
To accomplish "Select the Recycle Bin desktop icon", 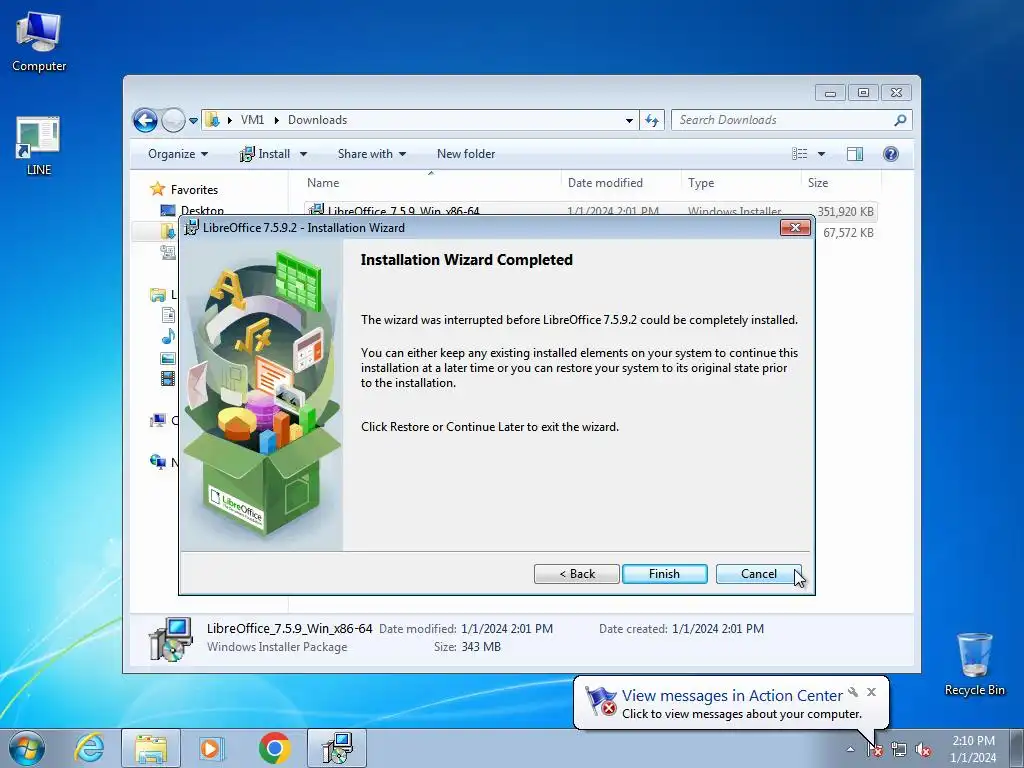I will tap(974, 664).
